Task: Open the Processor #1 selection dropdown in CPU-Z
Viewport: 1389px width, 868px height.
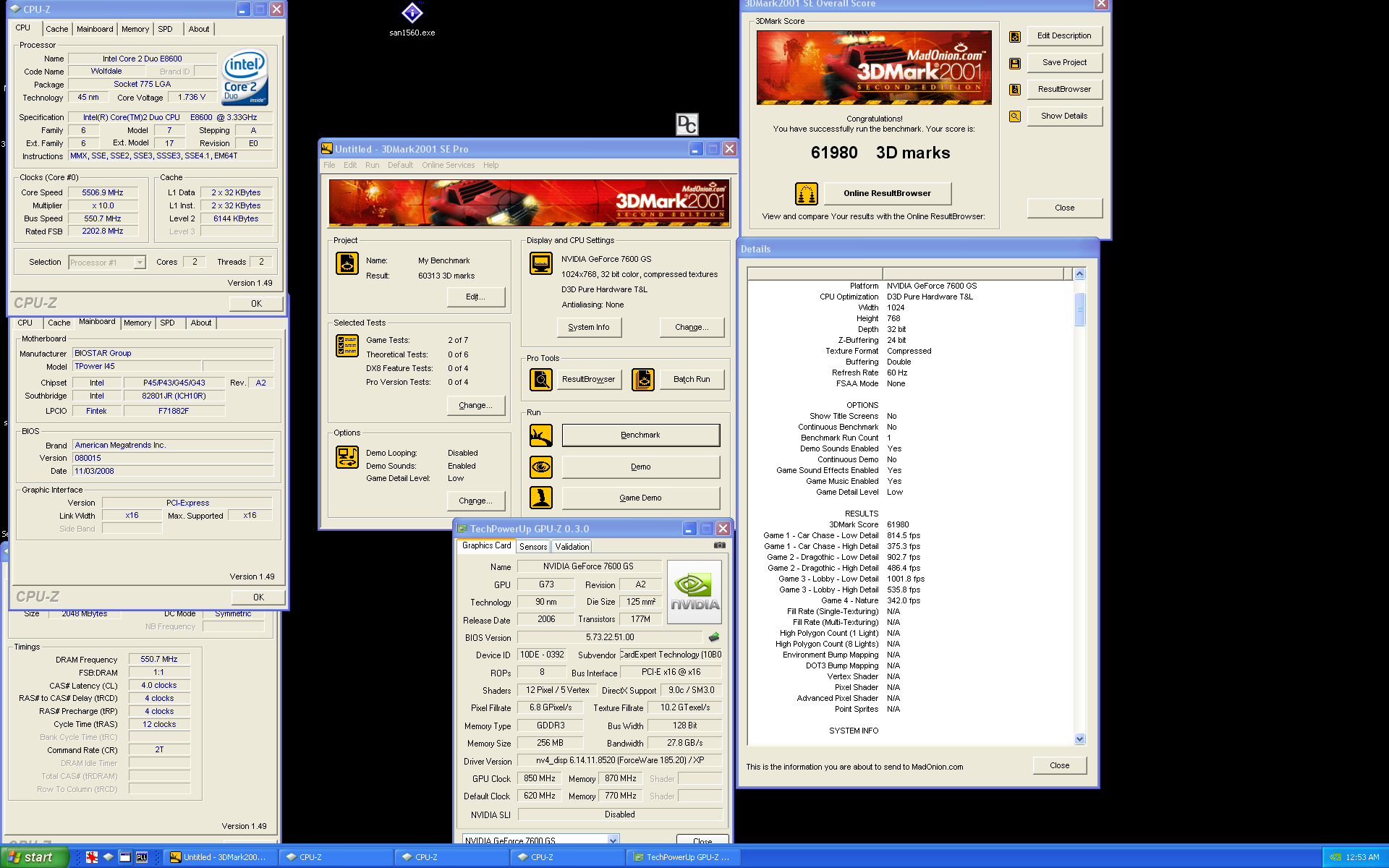Action: [x=140, y=263]
